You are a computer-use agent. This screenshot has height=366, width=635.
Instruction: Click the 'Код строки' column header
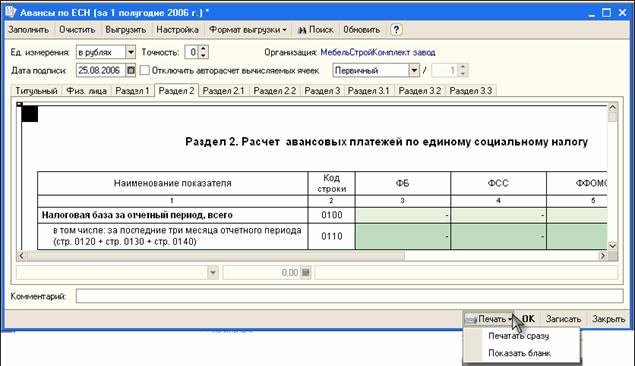[332, 183]
